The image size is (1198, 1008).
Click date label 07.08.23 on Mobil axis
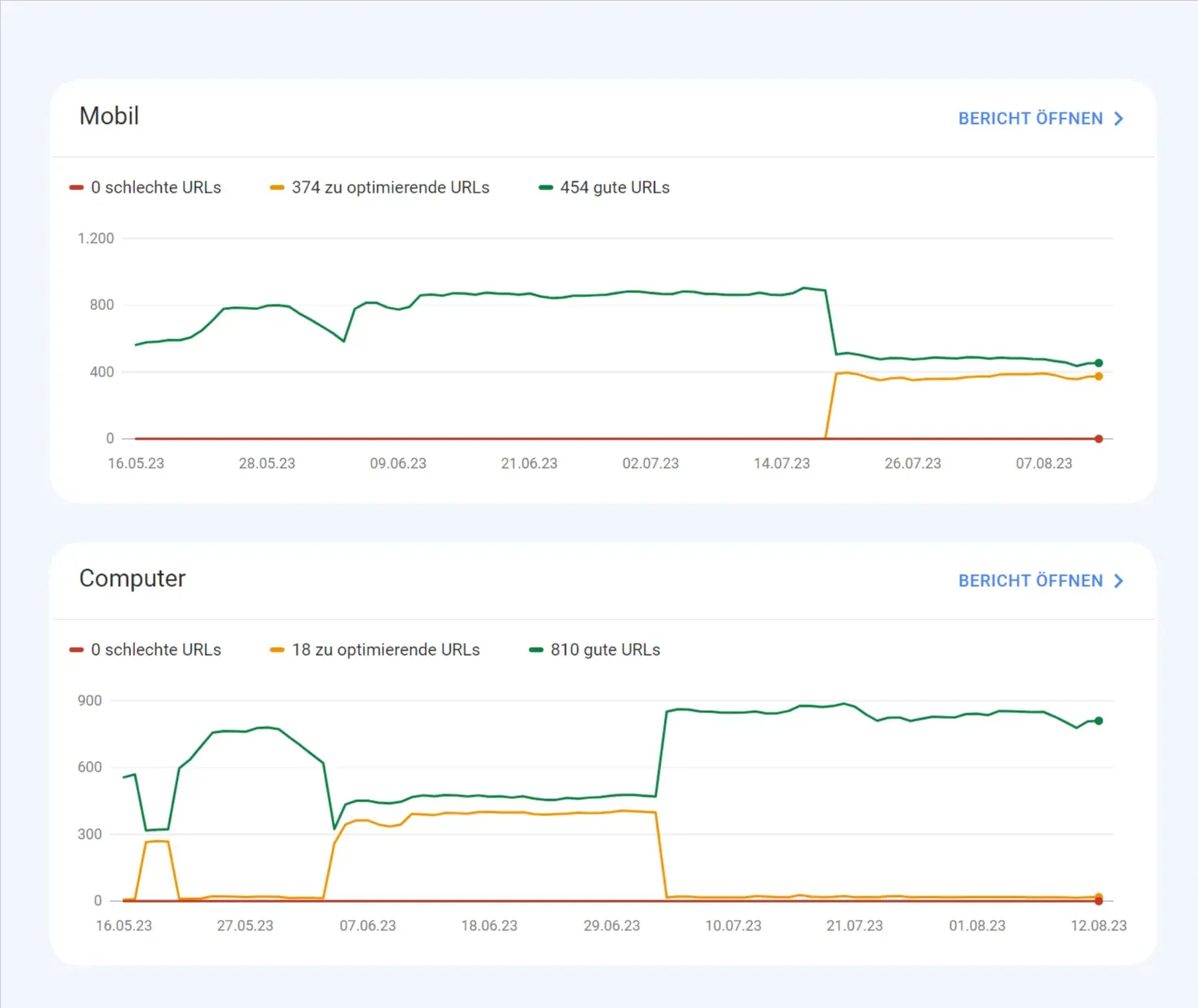[x=1044, y=463]
